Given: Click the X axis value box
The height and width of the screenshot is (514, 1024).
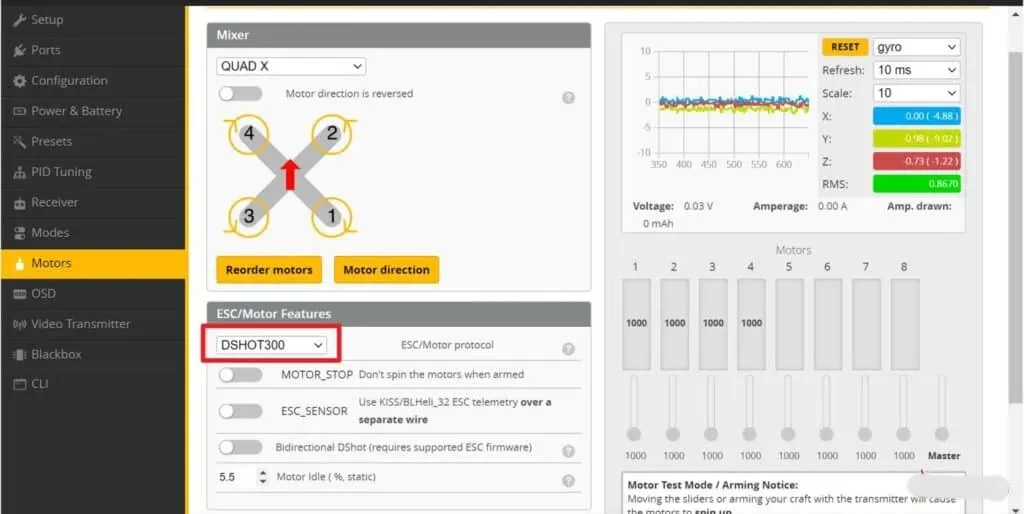Looking at the screenshot, I should [x=916, y=116].
